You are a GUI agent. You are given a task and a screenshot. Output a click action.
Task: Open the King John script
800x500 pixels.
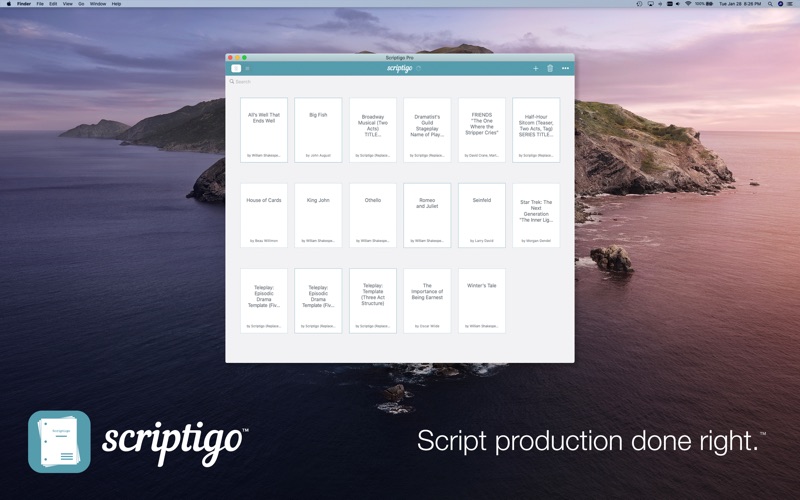318,215
